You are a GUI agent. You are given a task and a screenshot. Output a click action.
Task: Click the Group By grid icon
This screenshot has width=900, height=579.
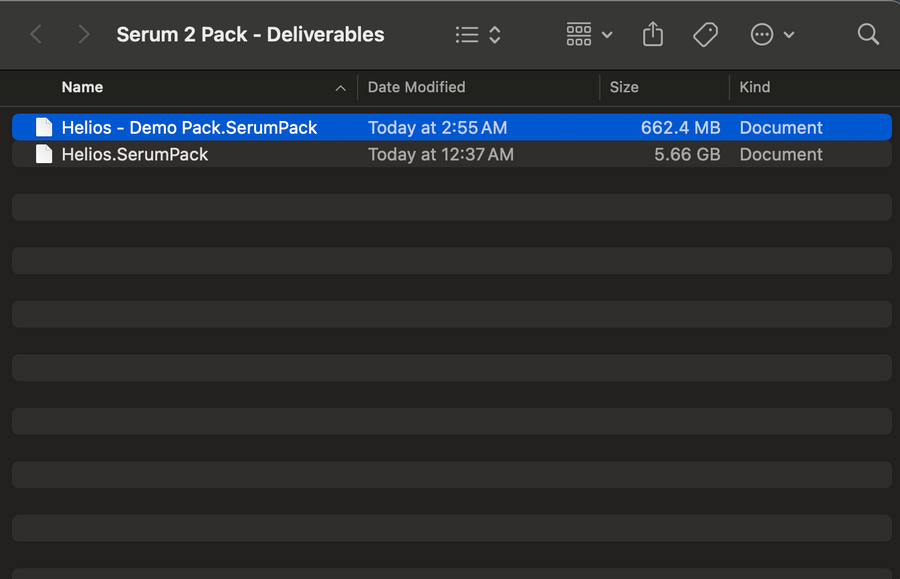pyautogui.click(x=579, y=35)
